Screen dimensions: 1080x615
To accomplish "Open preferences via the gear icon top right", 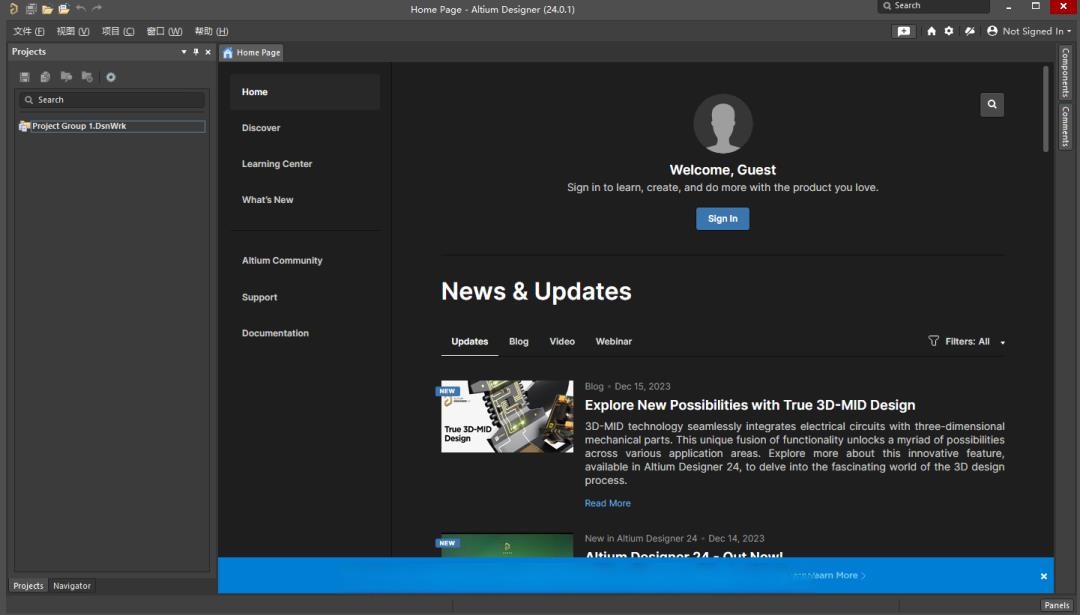I will point(948,31).
